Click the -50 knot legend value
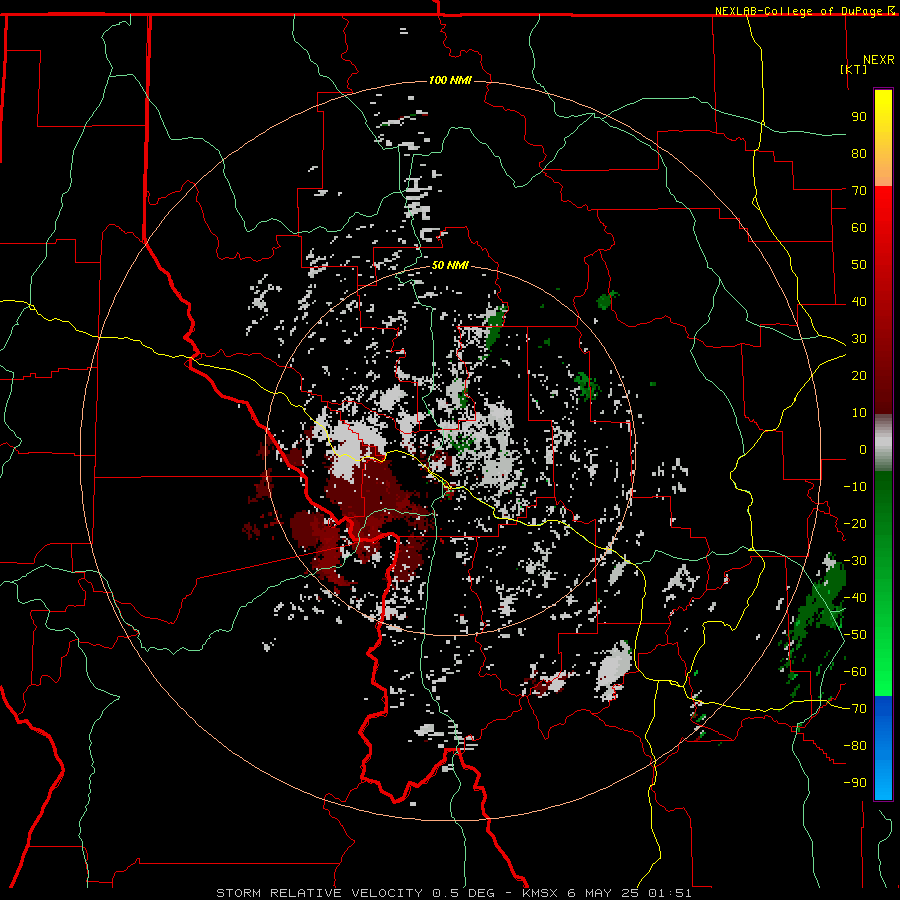Screen dimensions: 900x900 [x=855, y=635]
